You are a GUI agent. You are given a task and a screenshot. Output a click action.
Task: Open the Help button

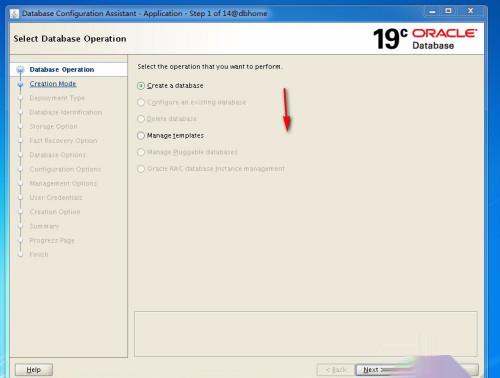34,370
